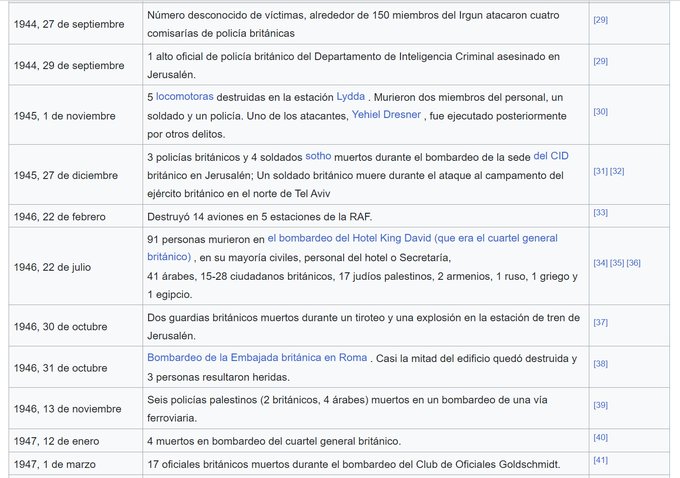Click the text '1 alto oficial de policía británico'
The width and height of the screenshot is (680, 478).
pyautogui.click(x=223, y=56)
